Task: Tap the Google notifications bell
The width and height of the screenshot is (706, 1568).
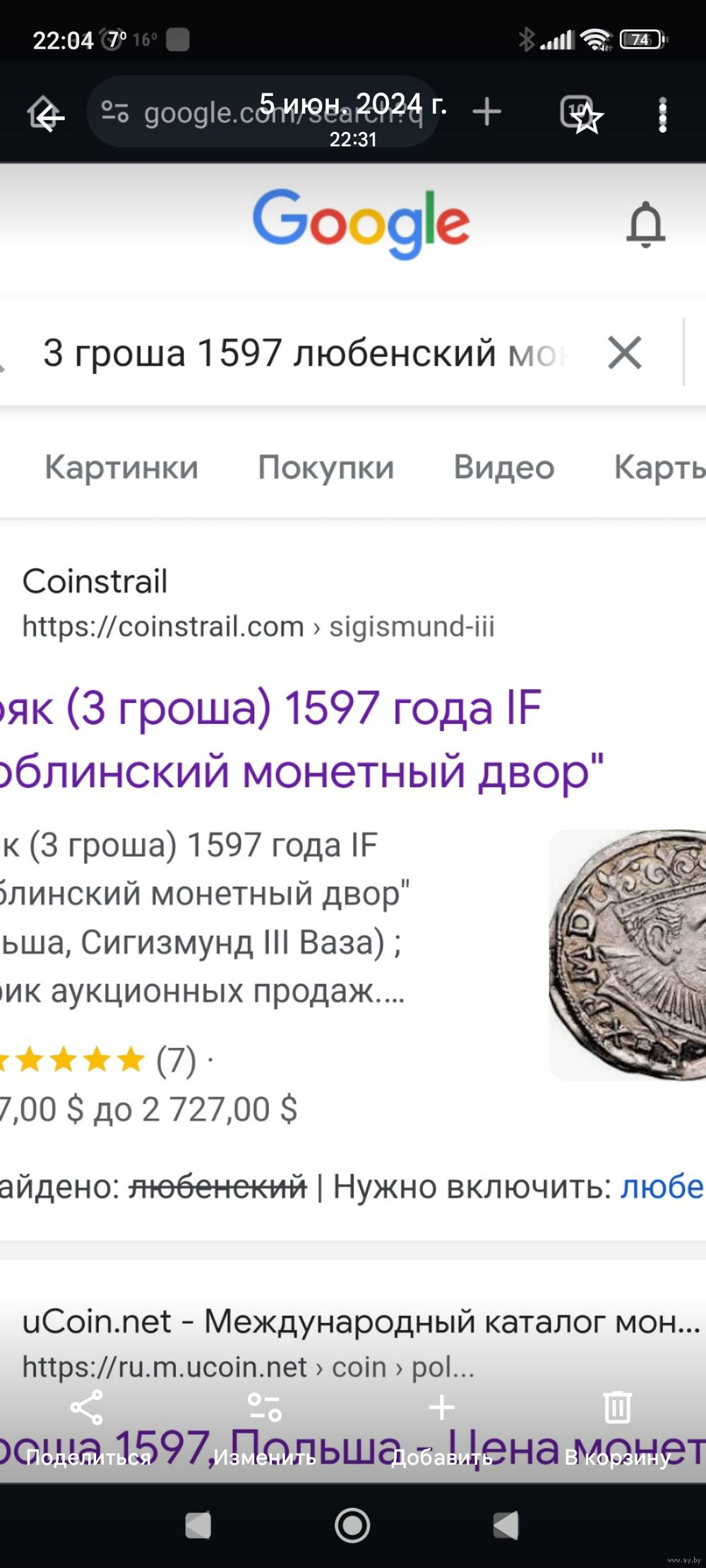Action: (645, 225)
